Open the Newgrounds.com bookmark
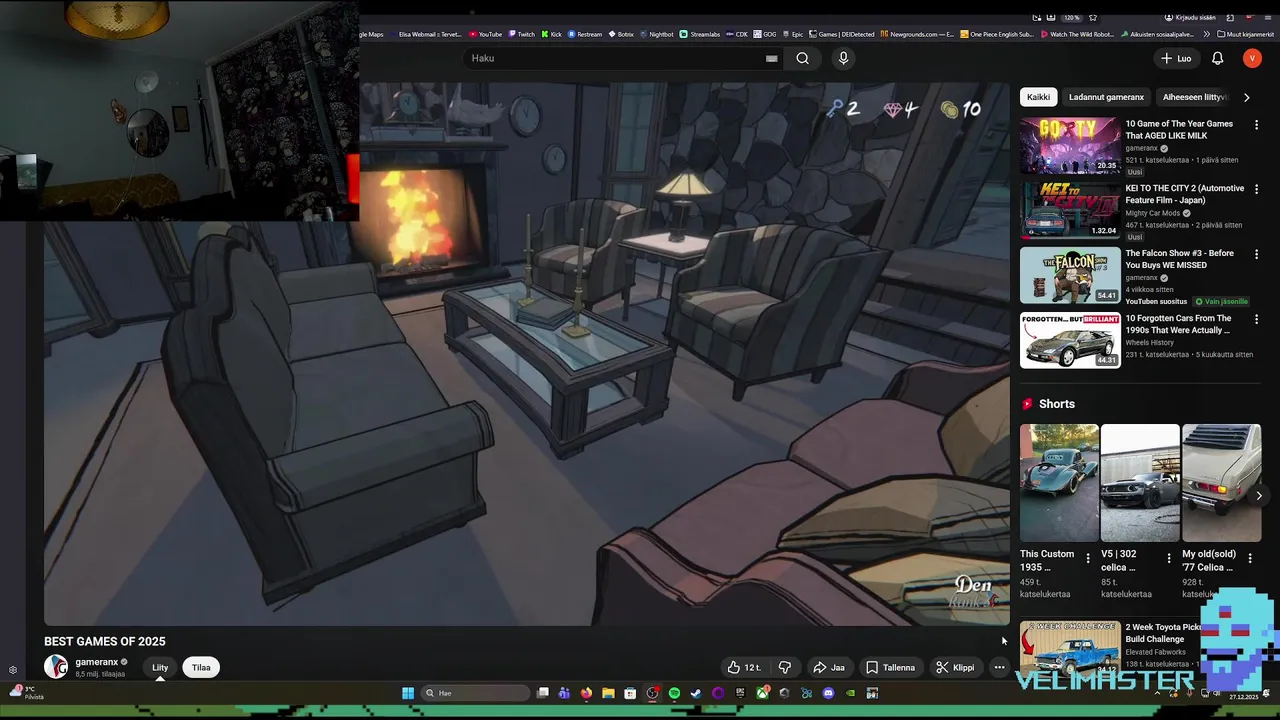 [x=917, y=34]
